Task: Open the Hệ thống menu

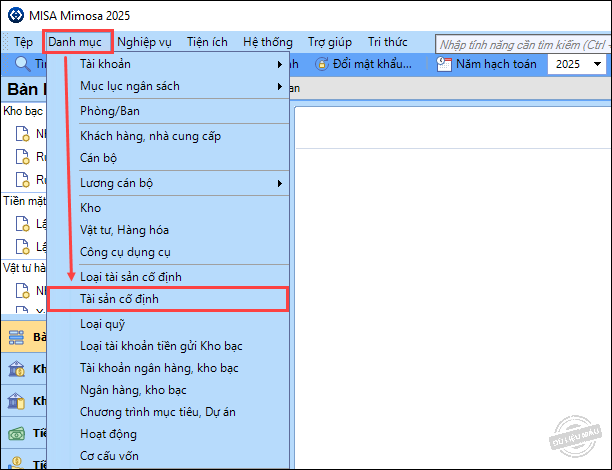Action: click(x=267, y=42)
